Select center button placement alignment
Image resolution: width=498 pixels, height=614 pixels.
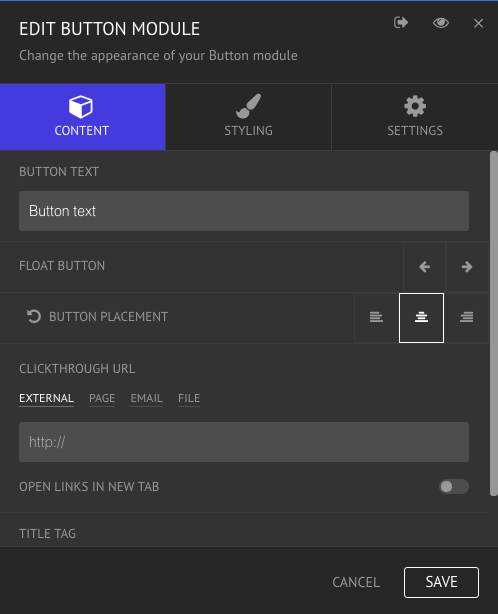coord(421,318)
